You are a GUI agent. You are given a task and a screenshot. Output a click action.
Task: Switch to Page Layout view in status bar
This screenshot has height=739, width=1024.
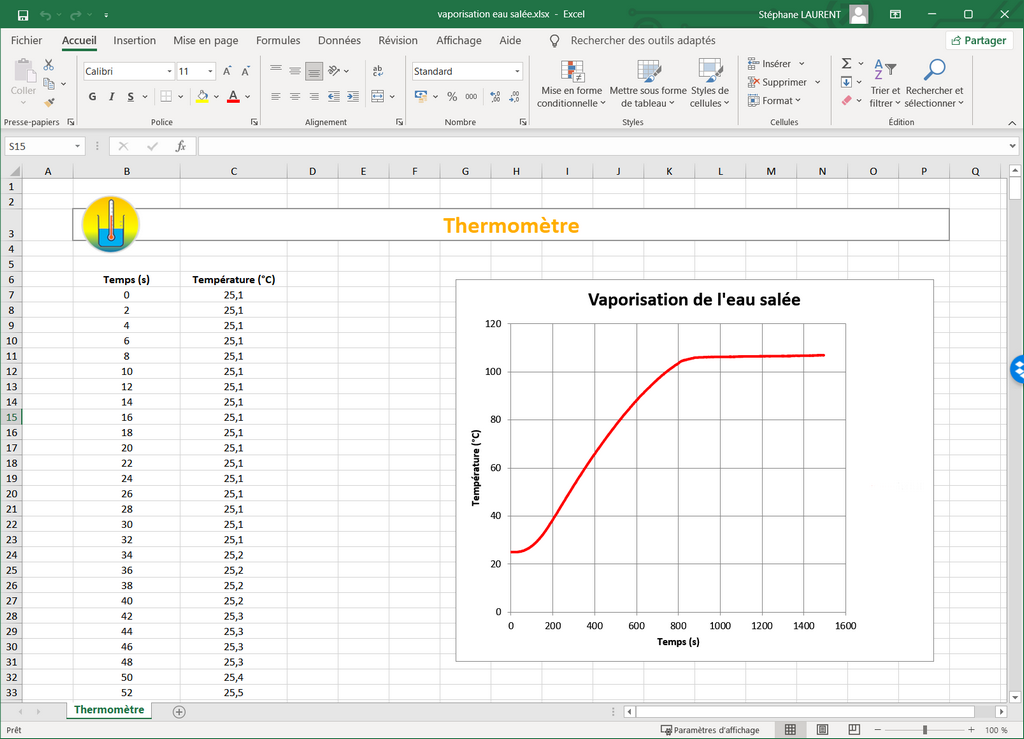[822, 730]
